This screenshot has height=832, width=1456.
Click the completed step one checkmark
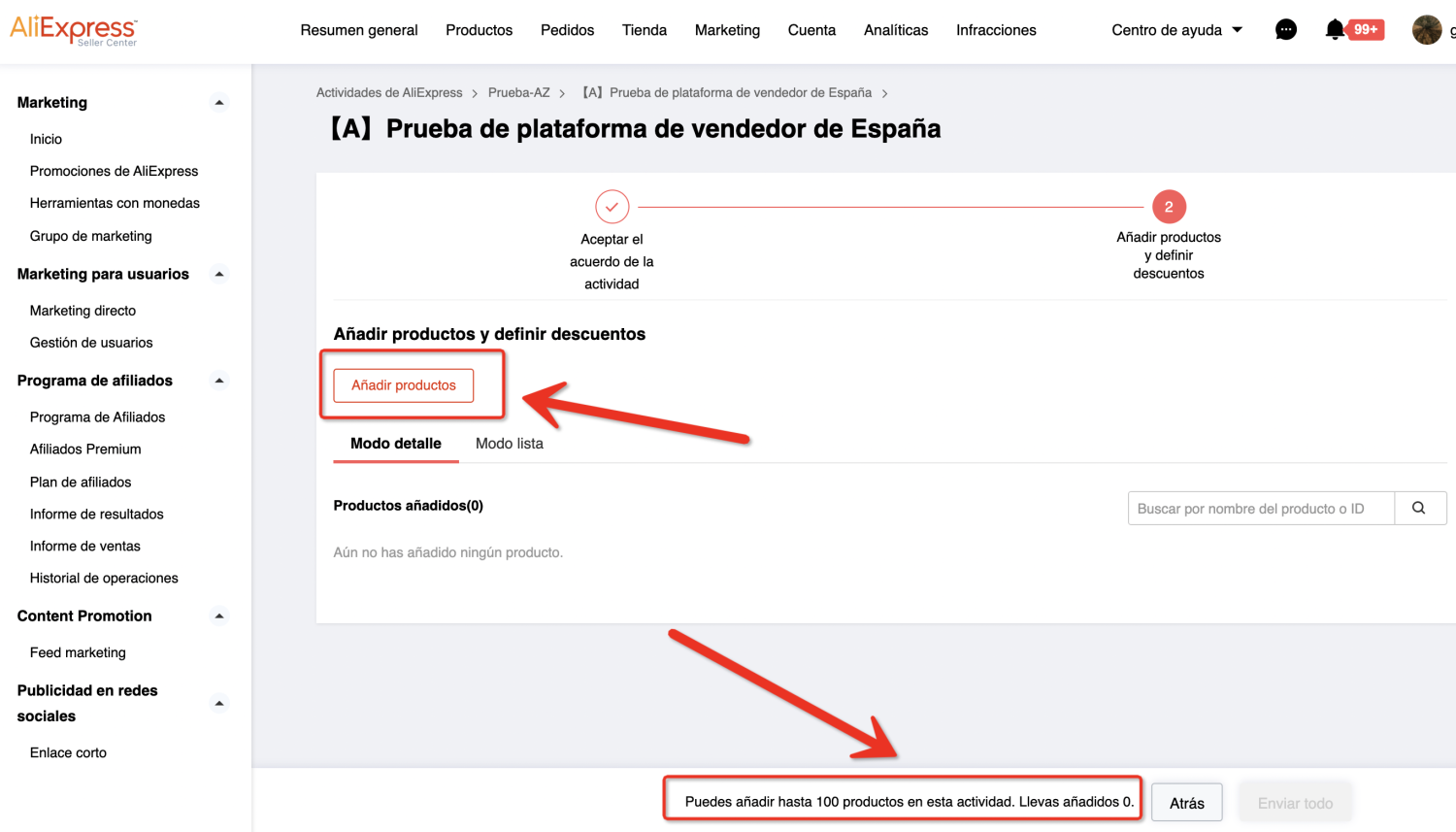pos(612,207)
